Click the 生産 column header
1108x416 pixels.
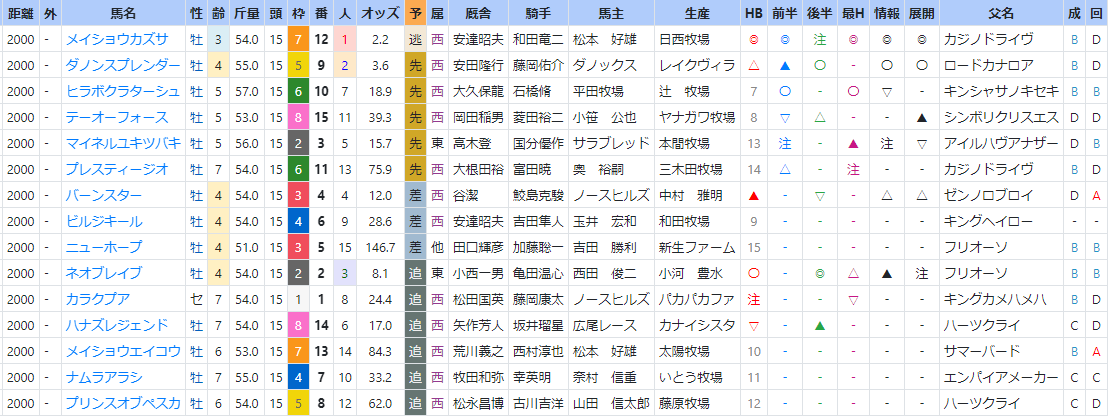point(697,13)
